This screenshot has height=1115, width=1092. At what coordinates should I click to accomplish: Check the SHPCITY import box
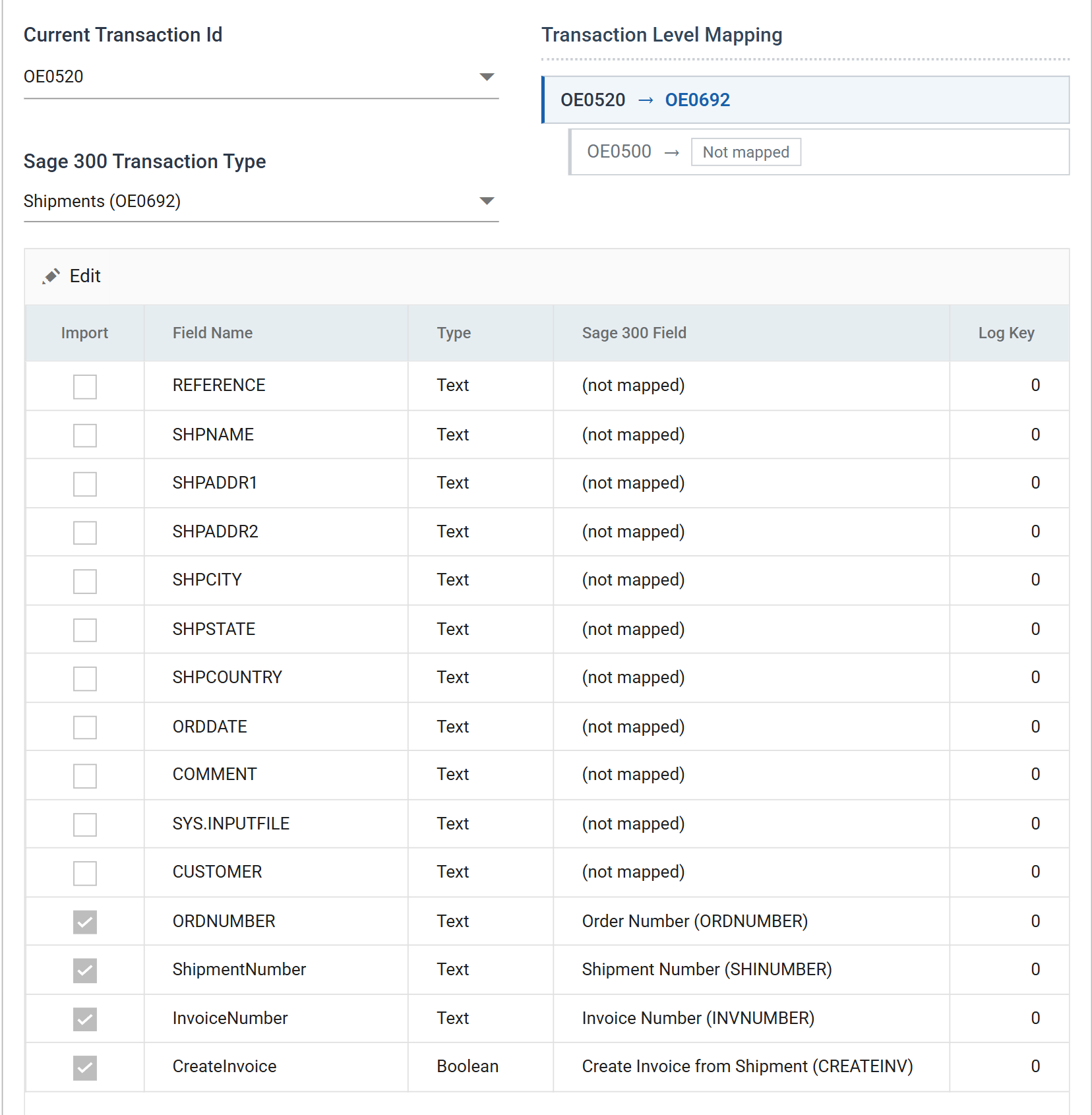85,582
